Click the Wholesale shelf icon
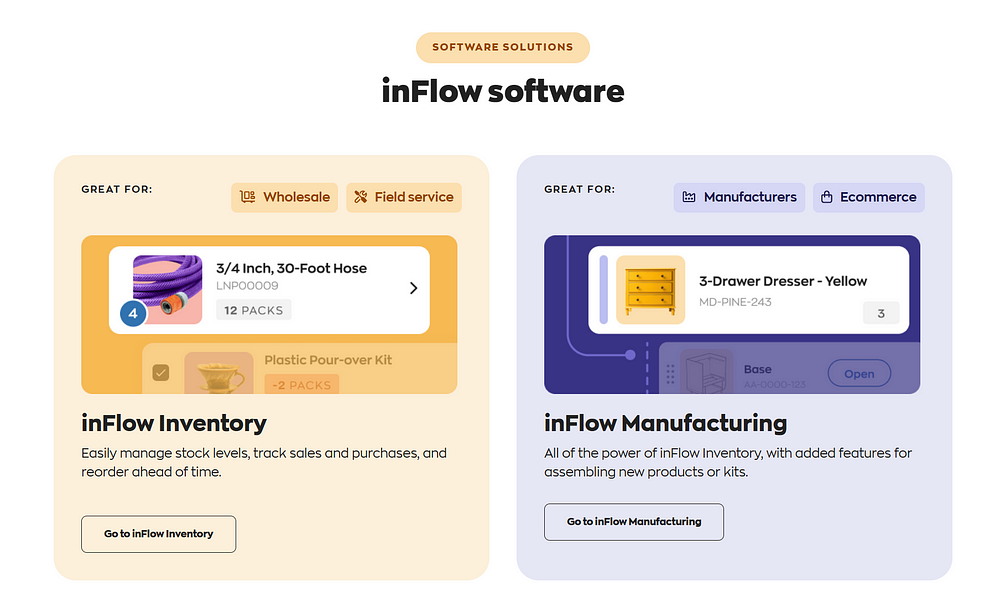1000x605 pixels. 247,197
